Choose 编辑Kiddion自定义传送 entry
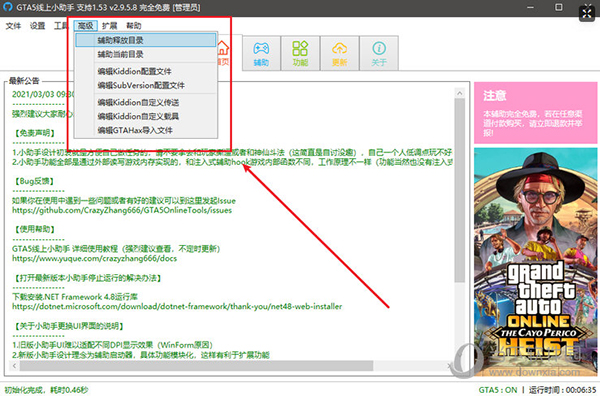Viewport: 600px width, 396px height. (146, 102)
